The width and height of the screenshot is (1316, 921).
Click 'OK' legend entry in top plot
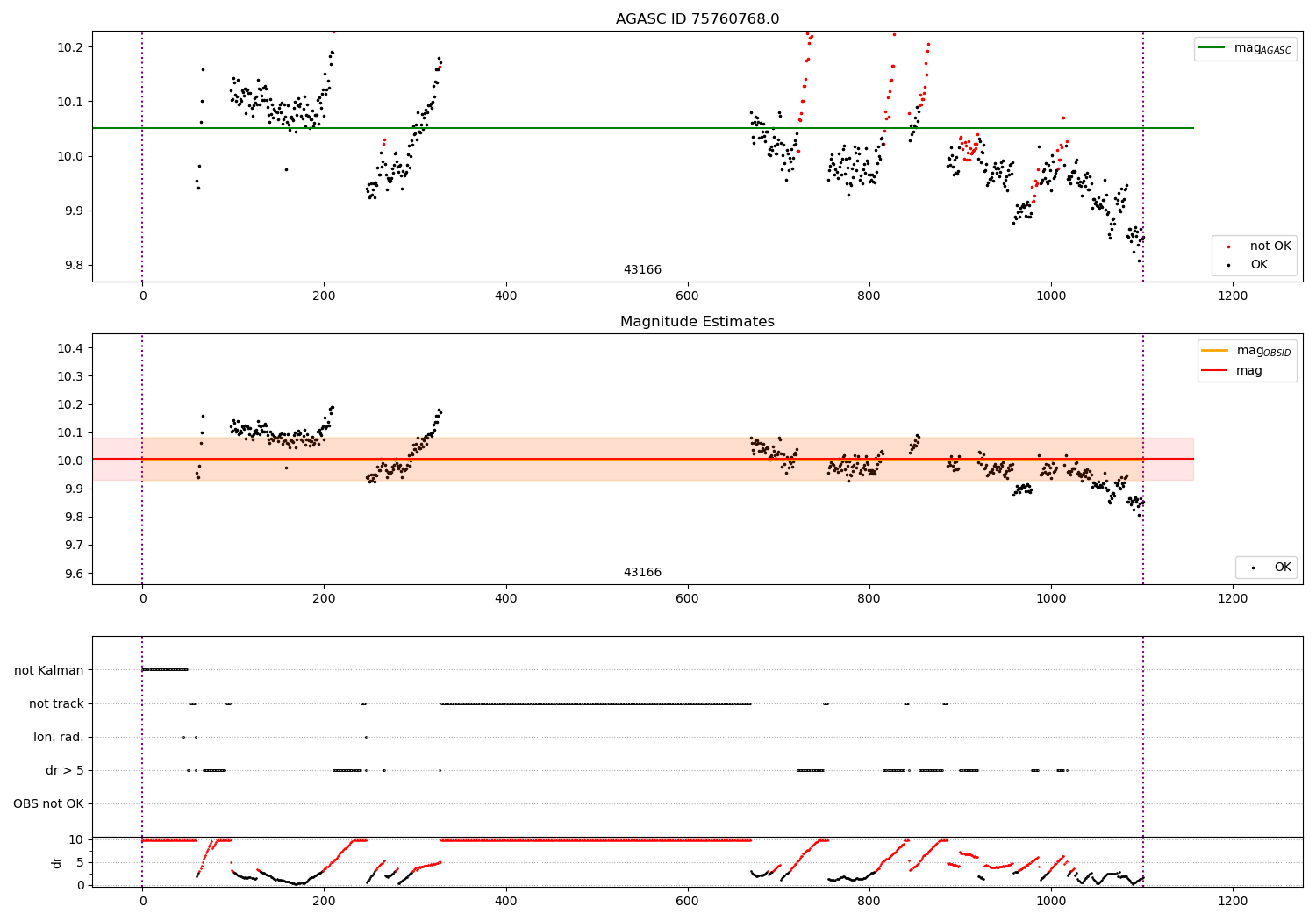point(1259,265)
